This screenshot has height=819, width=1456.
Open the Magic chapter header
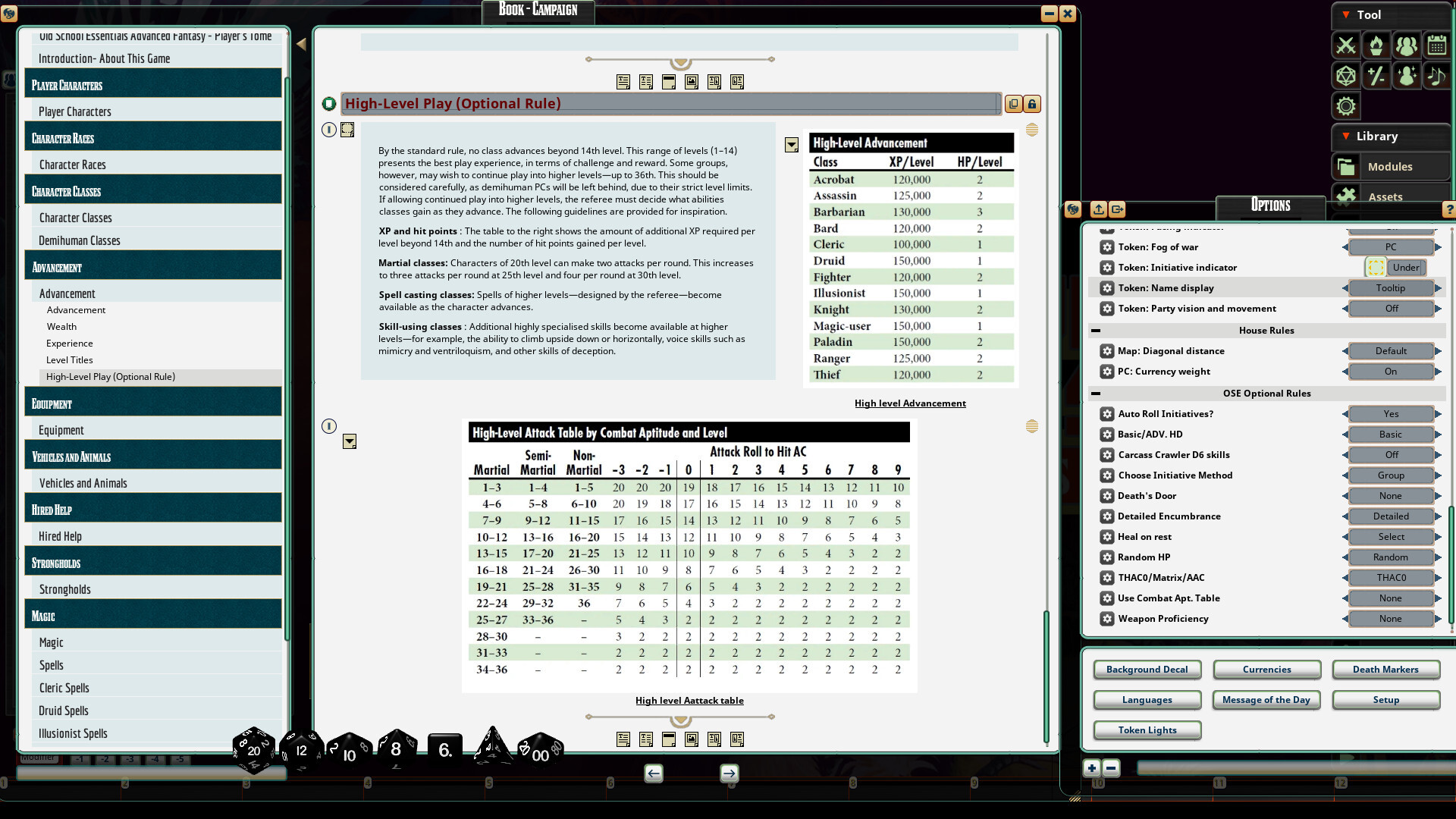[153, 616]
